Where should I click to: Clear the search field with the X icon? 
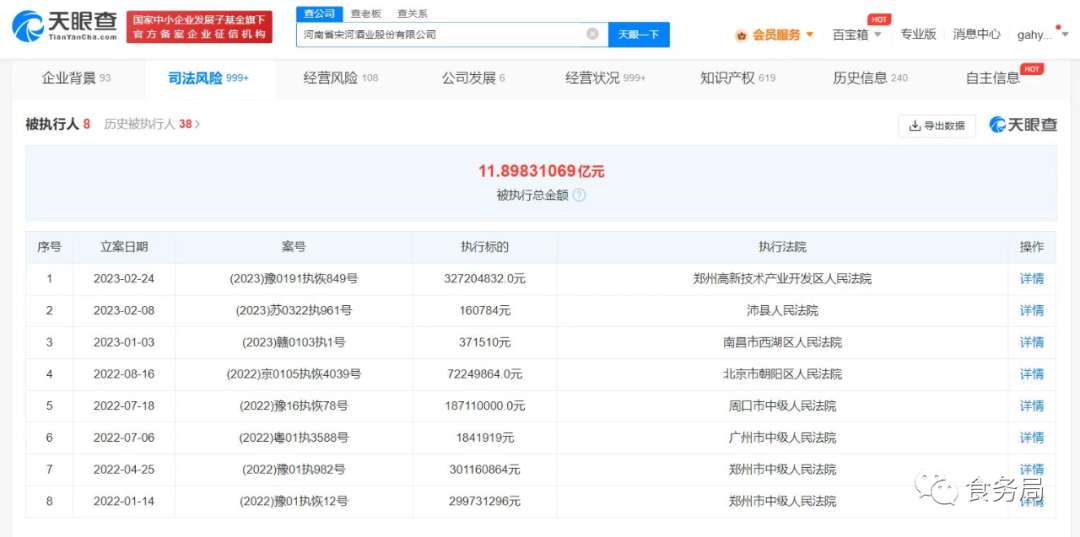[592, 34]
